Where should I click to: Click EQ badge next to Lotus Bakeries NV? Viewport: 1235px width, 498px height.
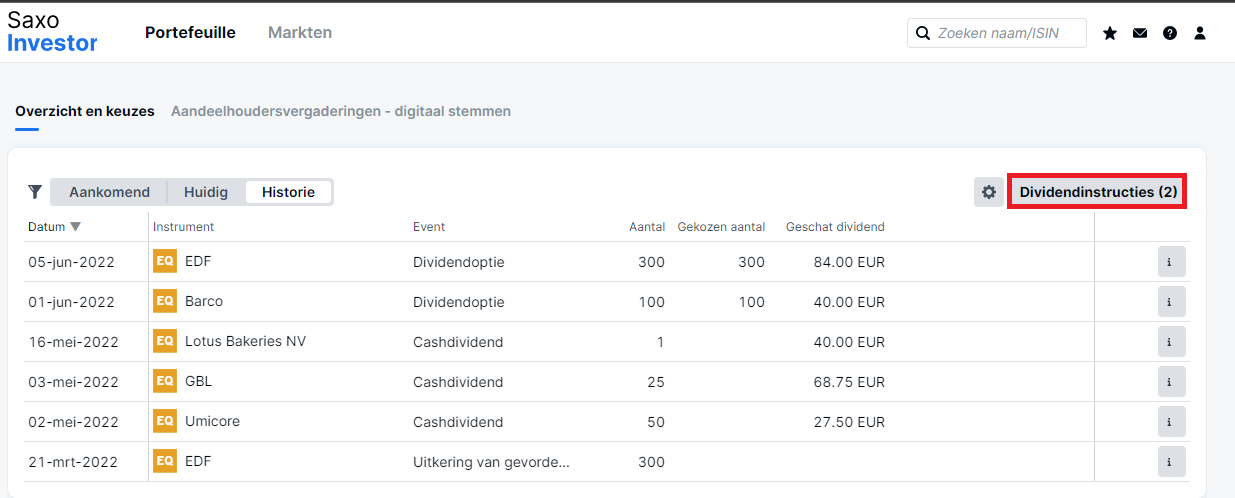pyautogui.click(x=165, y=341)
